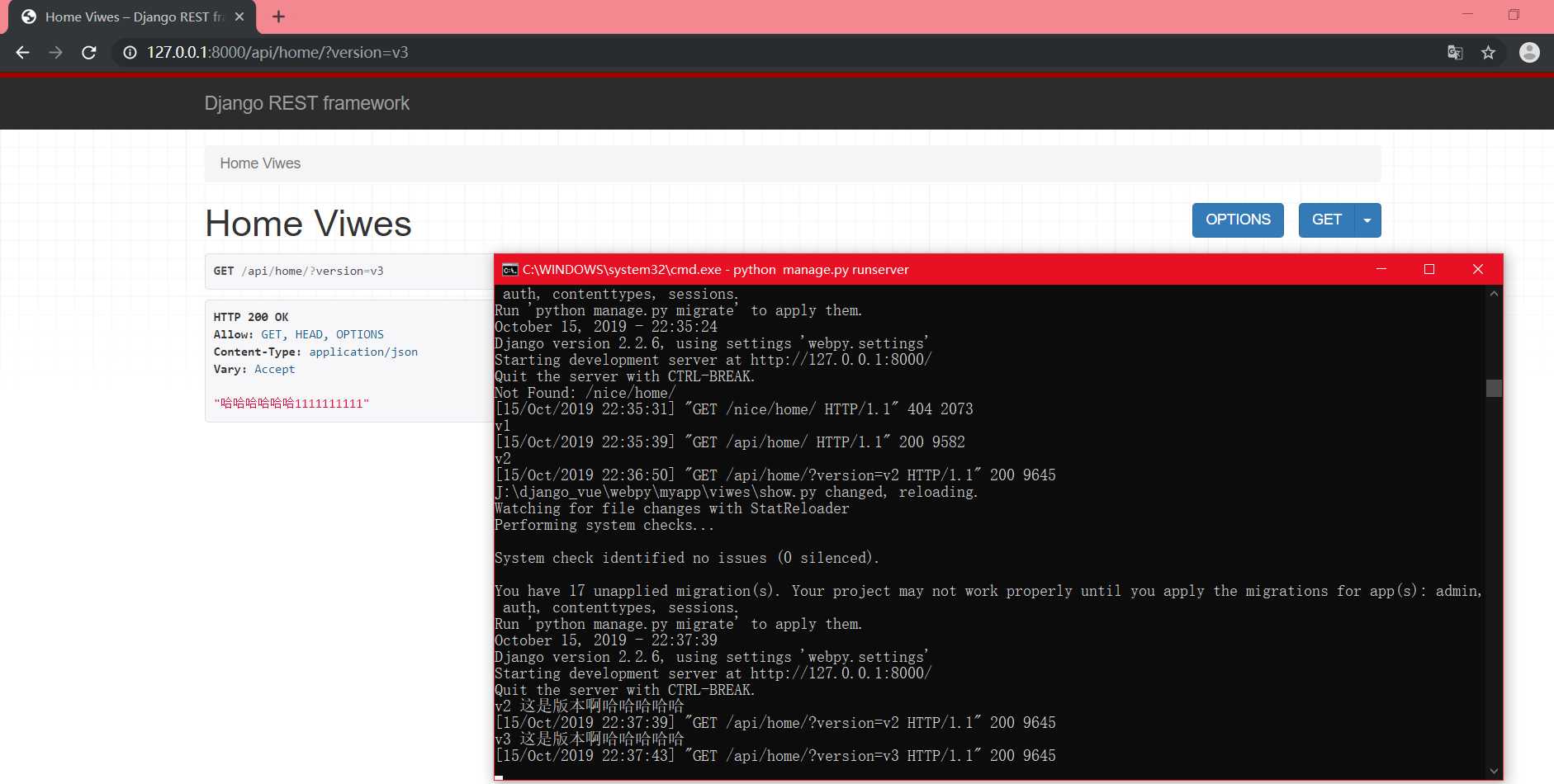Close the Home Viwes browser tab
The width and height of the screenshot is (1554, 784).
(239, 17)
